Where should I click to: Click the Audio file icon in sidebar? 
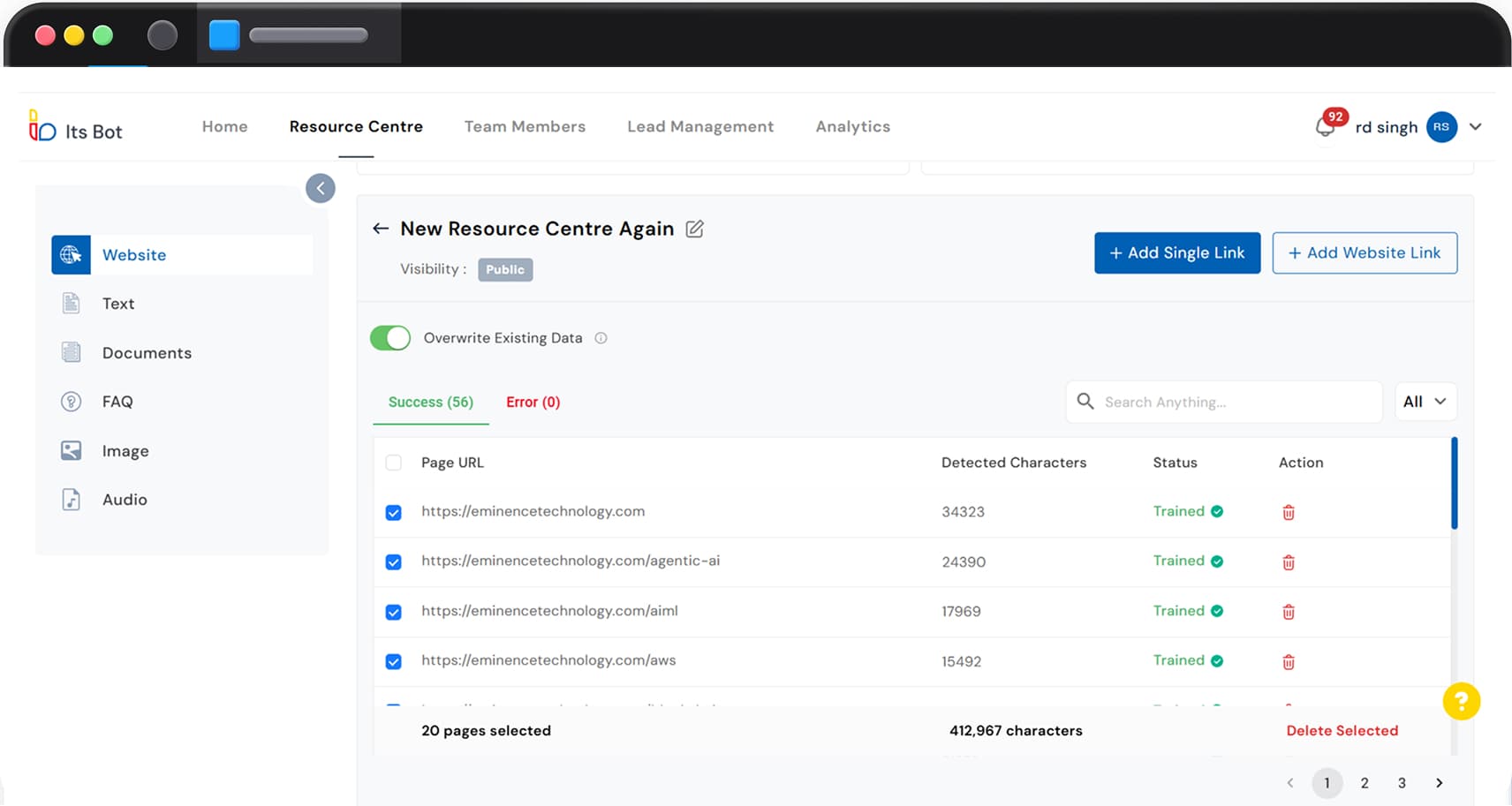tap(71, 500)
